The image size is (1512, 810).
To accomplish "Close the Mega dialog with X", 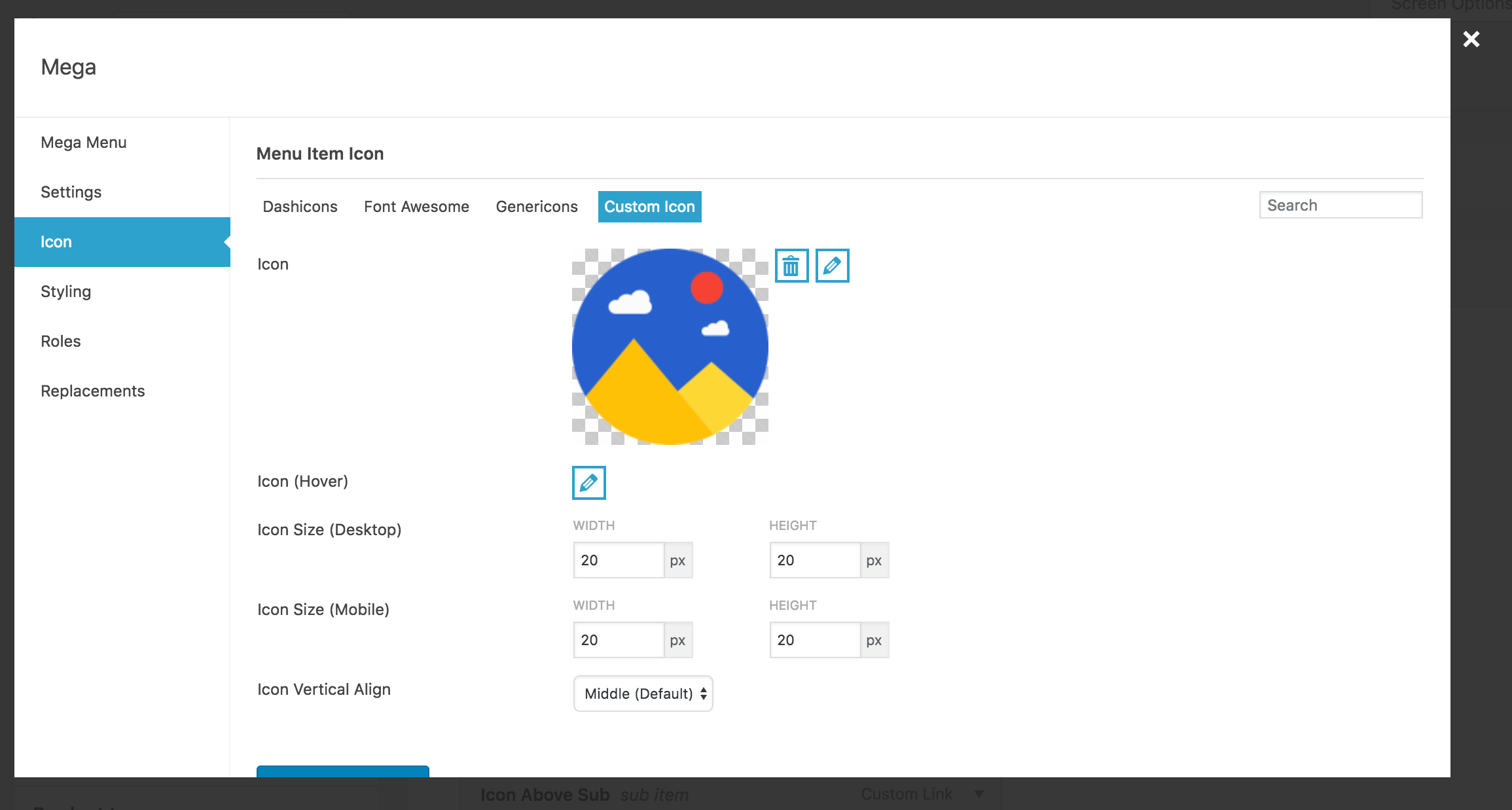I will pyautogui.click(x=1471, y=39).
